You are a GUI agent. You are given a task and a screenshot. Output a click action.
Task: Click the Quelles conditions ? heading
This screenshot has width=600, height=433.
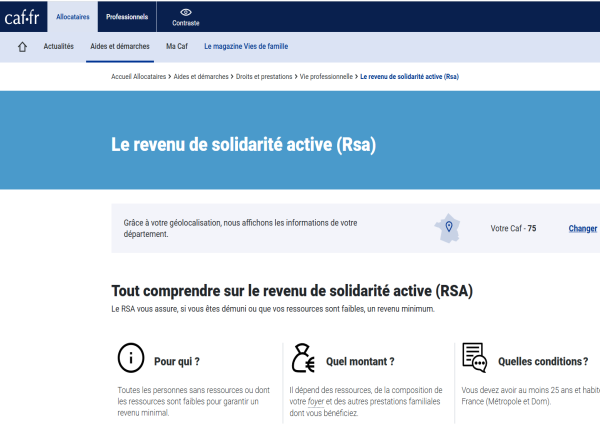tap(543, 361)
